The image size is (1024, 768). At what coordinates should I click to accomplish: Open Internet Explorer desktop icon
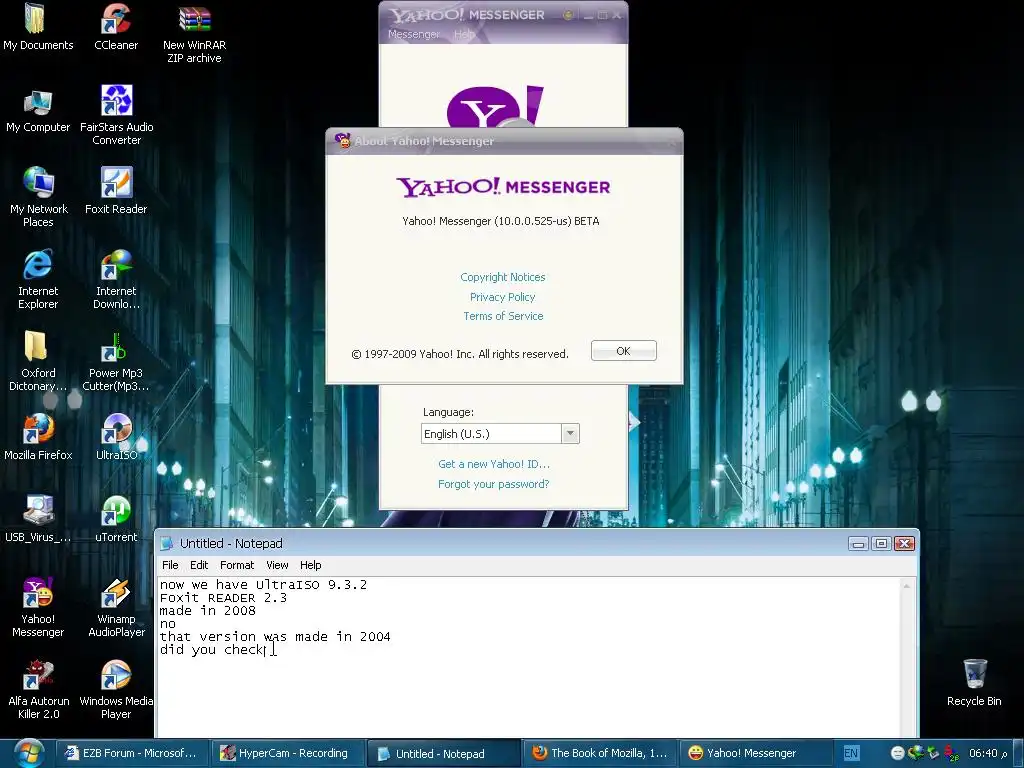point(38,280)
